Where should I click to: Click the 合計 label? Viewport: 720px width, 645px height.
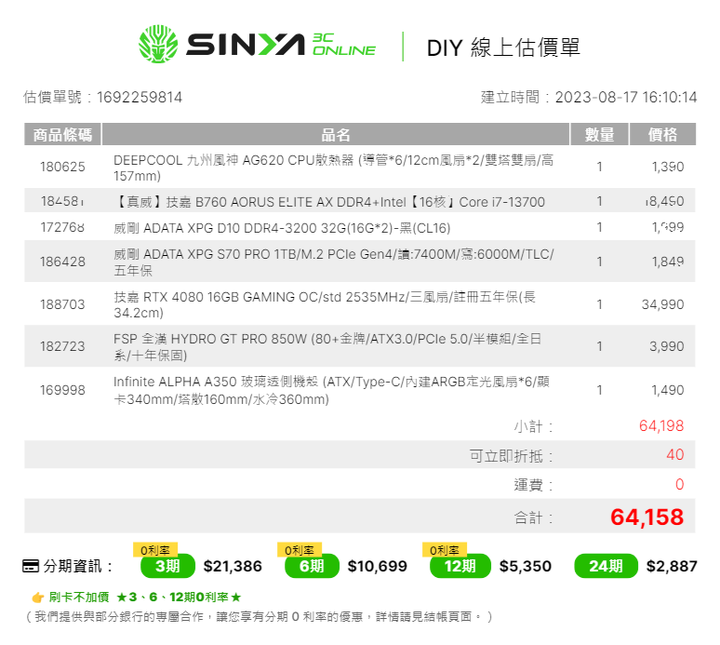tap(533, 518)
